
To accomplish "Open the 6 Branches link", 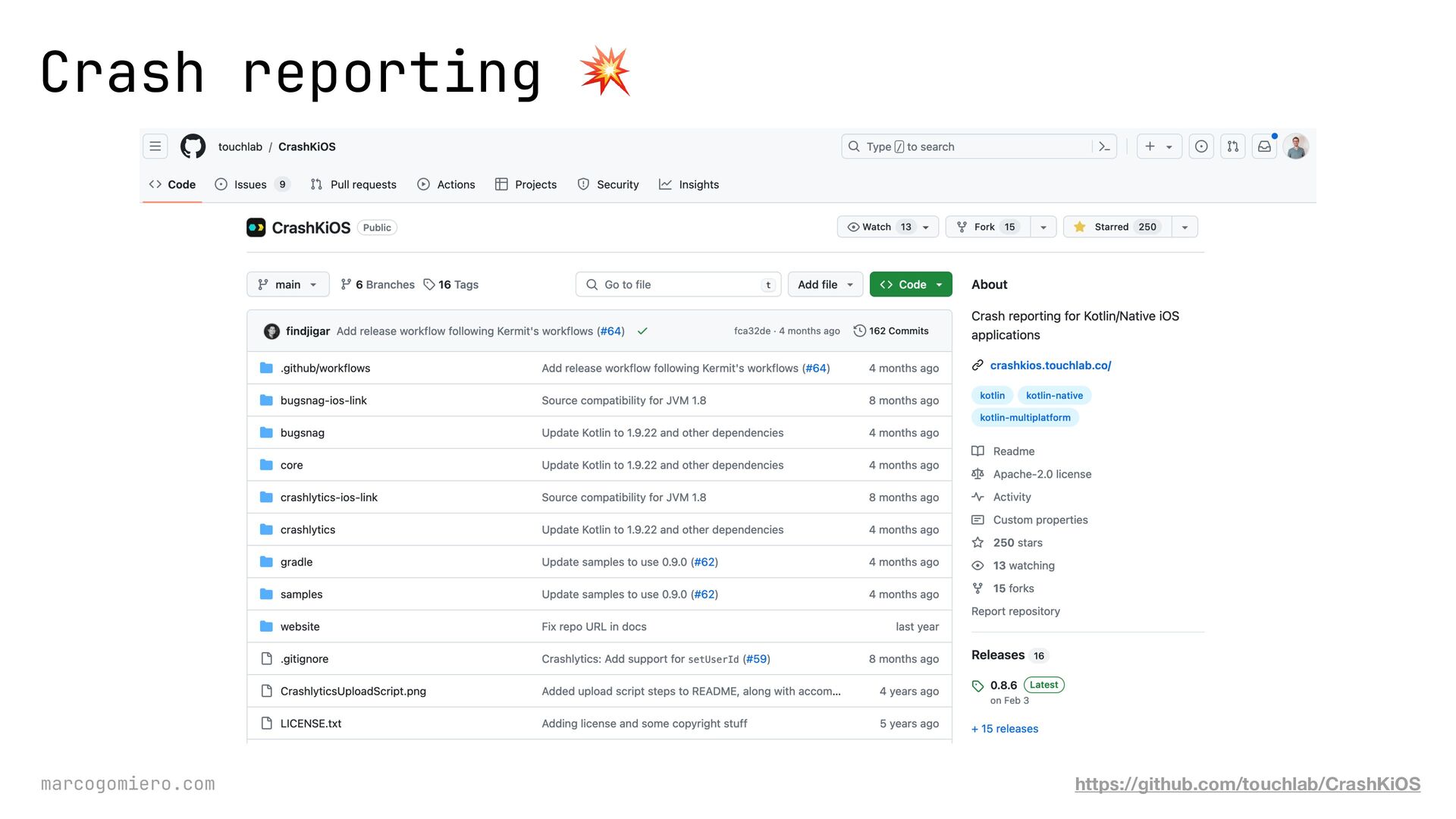I will pos(378,284).
